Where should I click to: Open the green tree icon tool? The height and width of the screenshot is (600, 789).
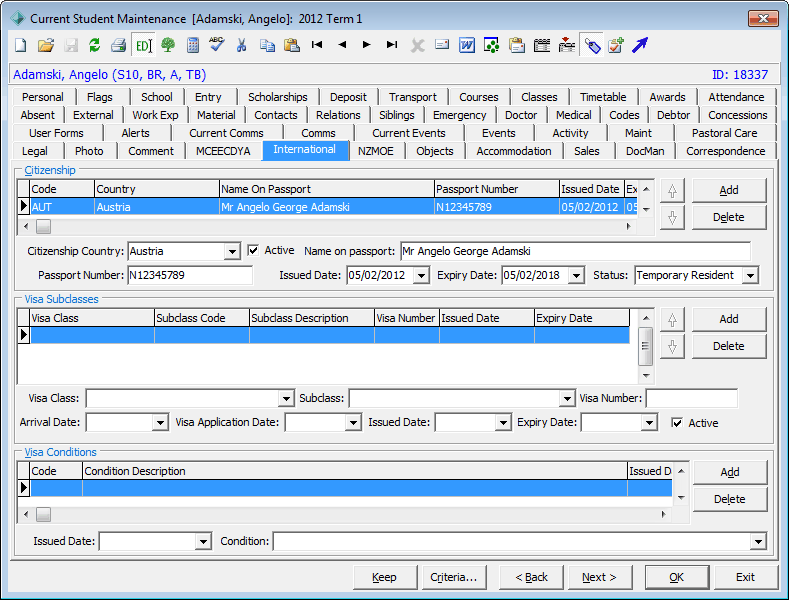point(168,45)
